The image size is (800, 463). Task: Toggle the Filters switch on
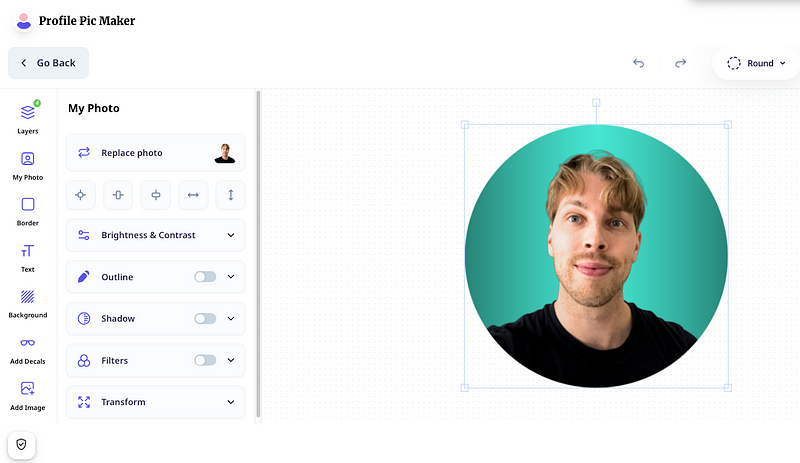coord(205,360)
